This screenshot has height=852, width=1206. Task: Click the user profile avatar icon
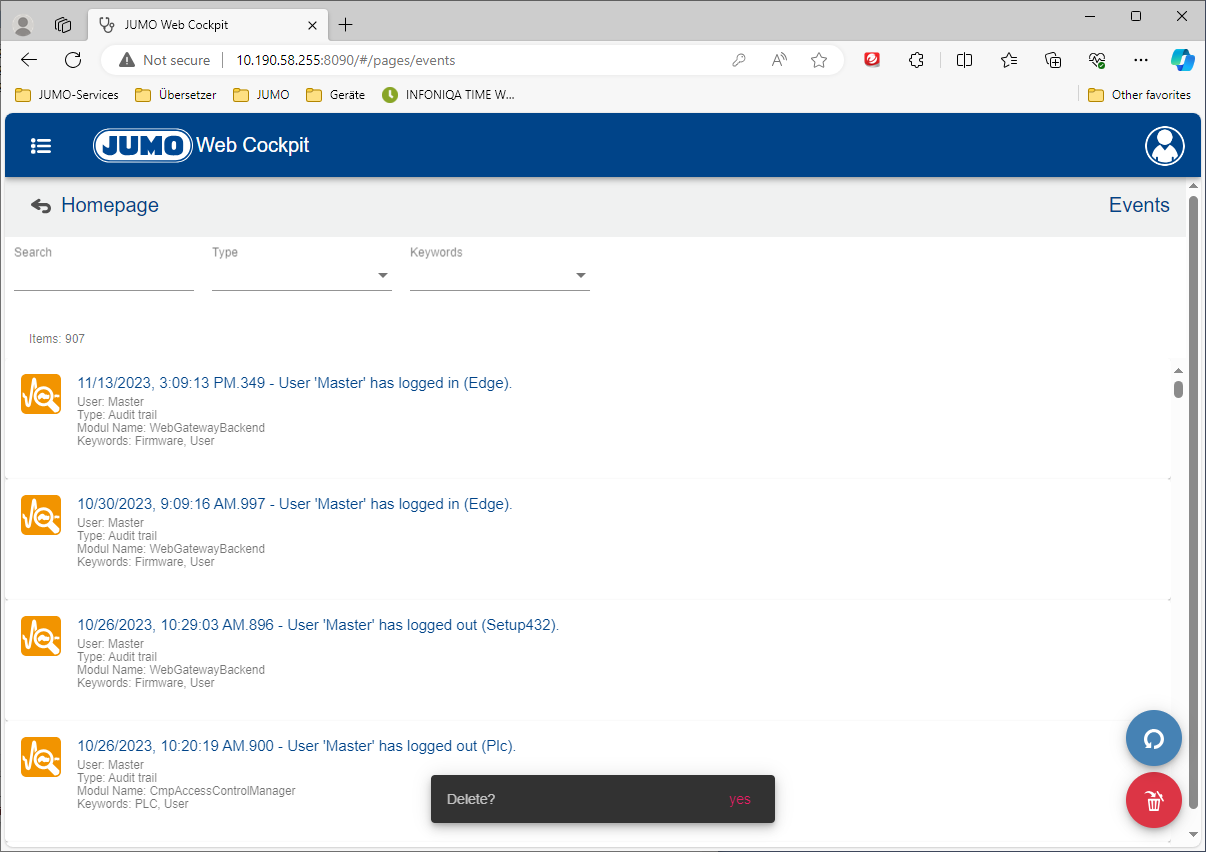[x=1164, y=146]
